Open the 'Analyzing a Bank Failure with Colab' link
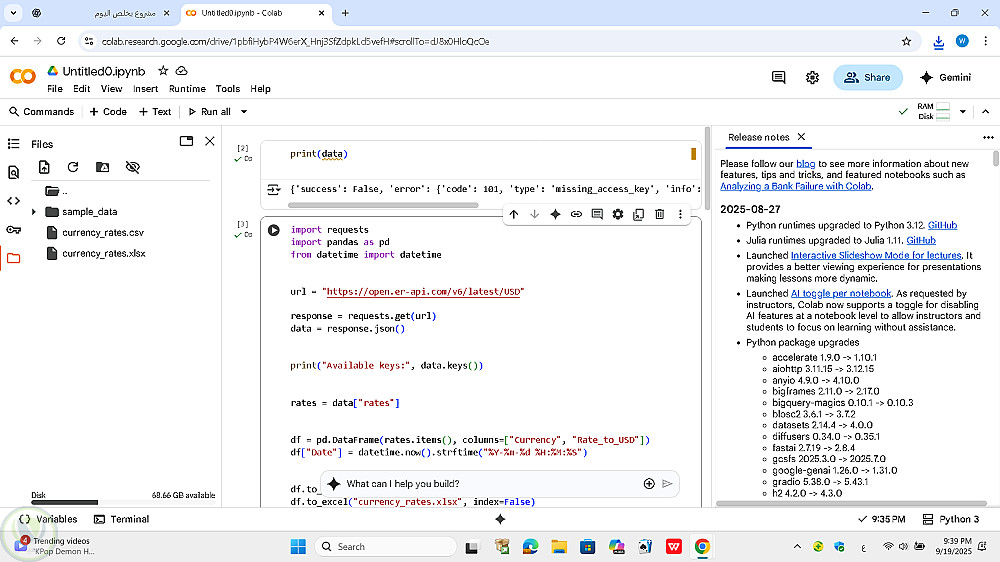Screen dimensions: 1000x562 click(796, 186)
